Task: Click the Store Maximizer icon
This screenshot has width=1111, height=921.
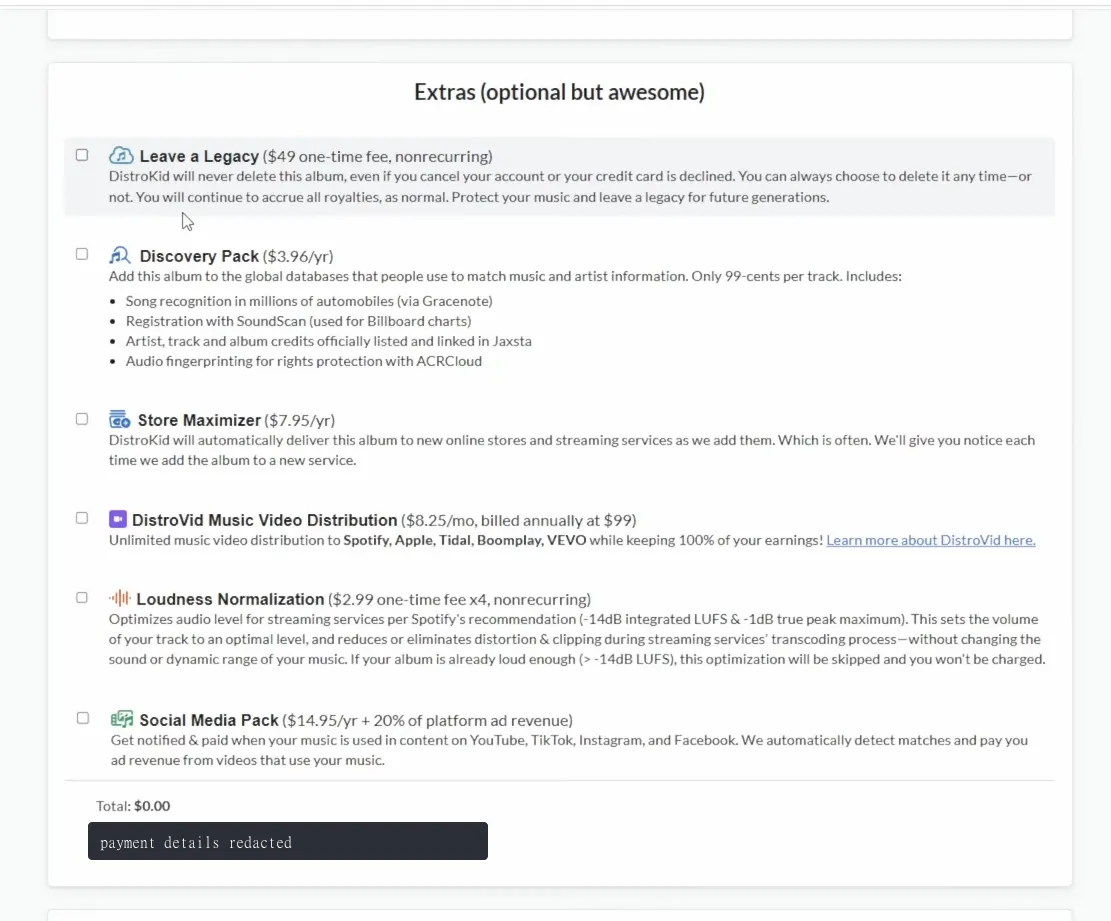Action: [120, 419]
